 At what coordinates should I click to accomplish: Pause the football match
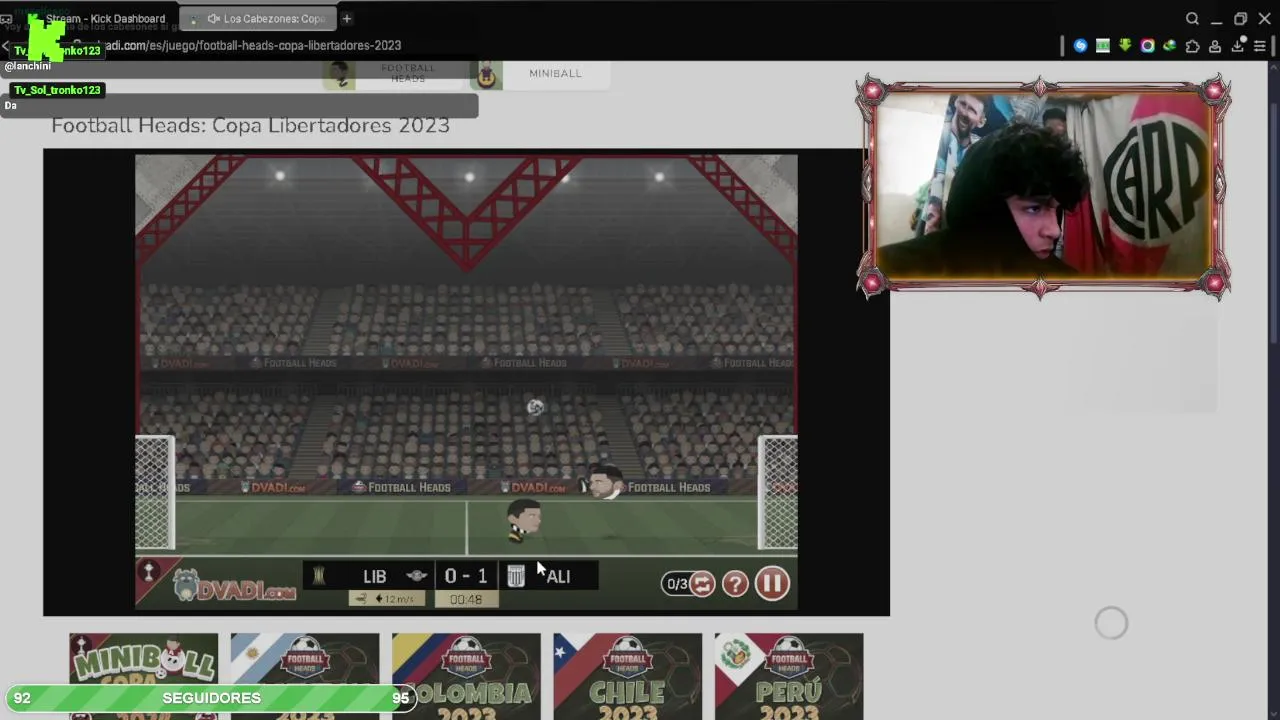tap(772, 583)
